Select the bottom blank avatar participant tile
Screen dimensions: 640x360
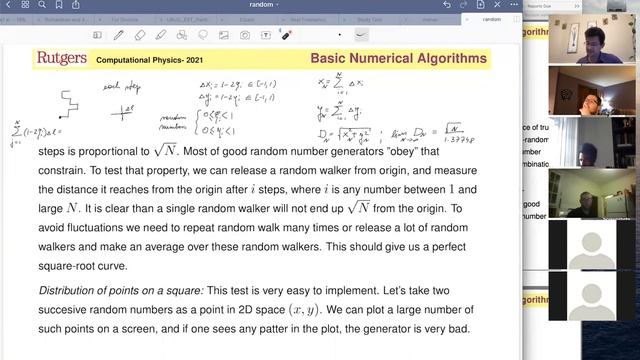591,296
